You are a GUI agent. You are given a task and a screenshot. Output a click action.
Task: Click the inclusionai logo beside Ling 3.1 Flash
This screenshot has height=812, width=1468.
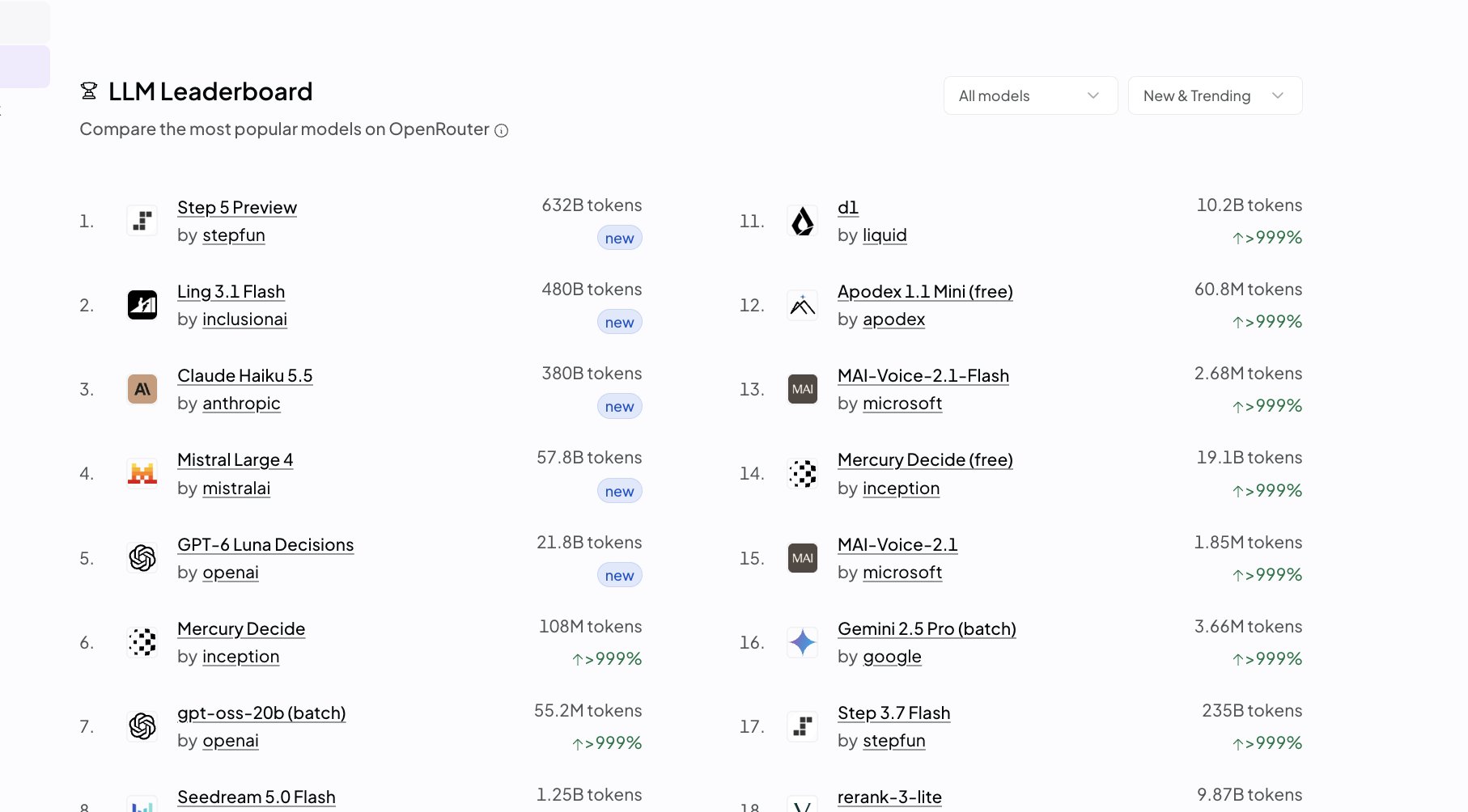tap(142, 305)
